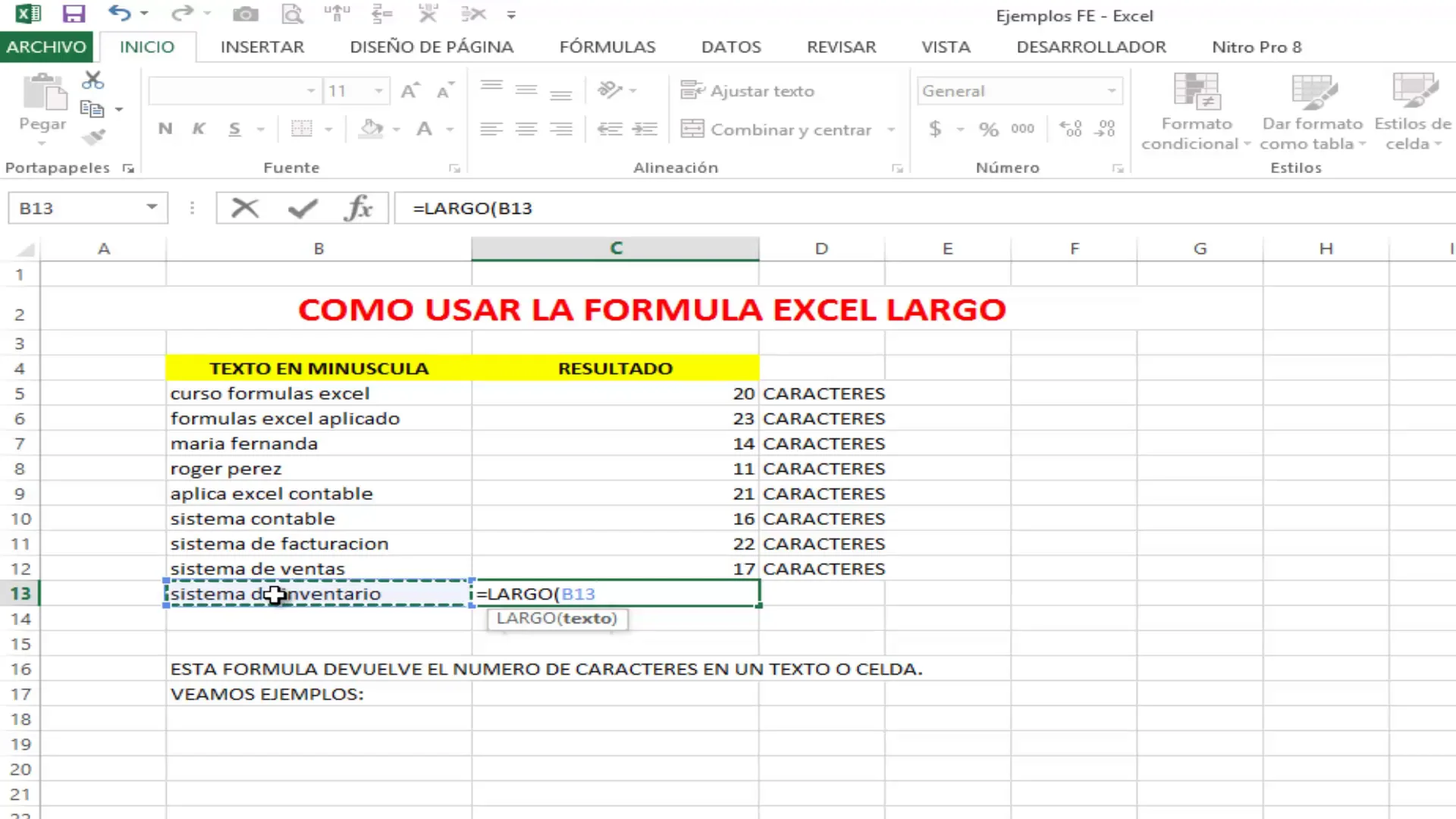Open Alineación dialog launcher
The width and height of the screenshot is (1456, 819).
(x=897, y=168)
